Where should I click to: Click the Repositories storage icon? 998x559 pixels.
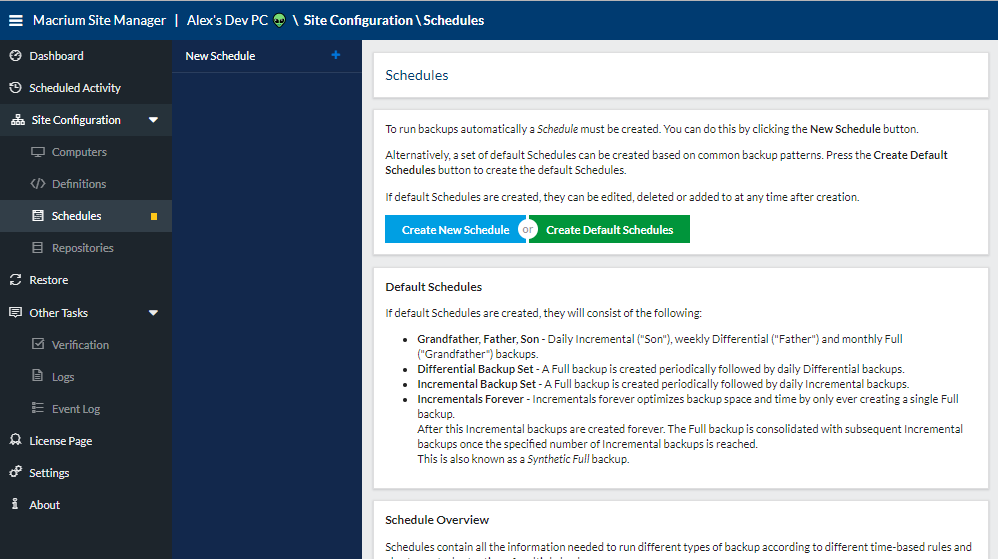point(38,248)
